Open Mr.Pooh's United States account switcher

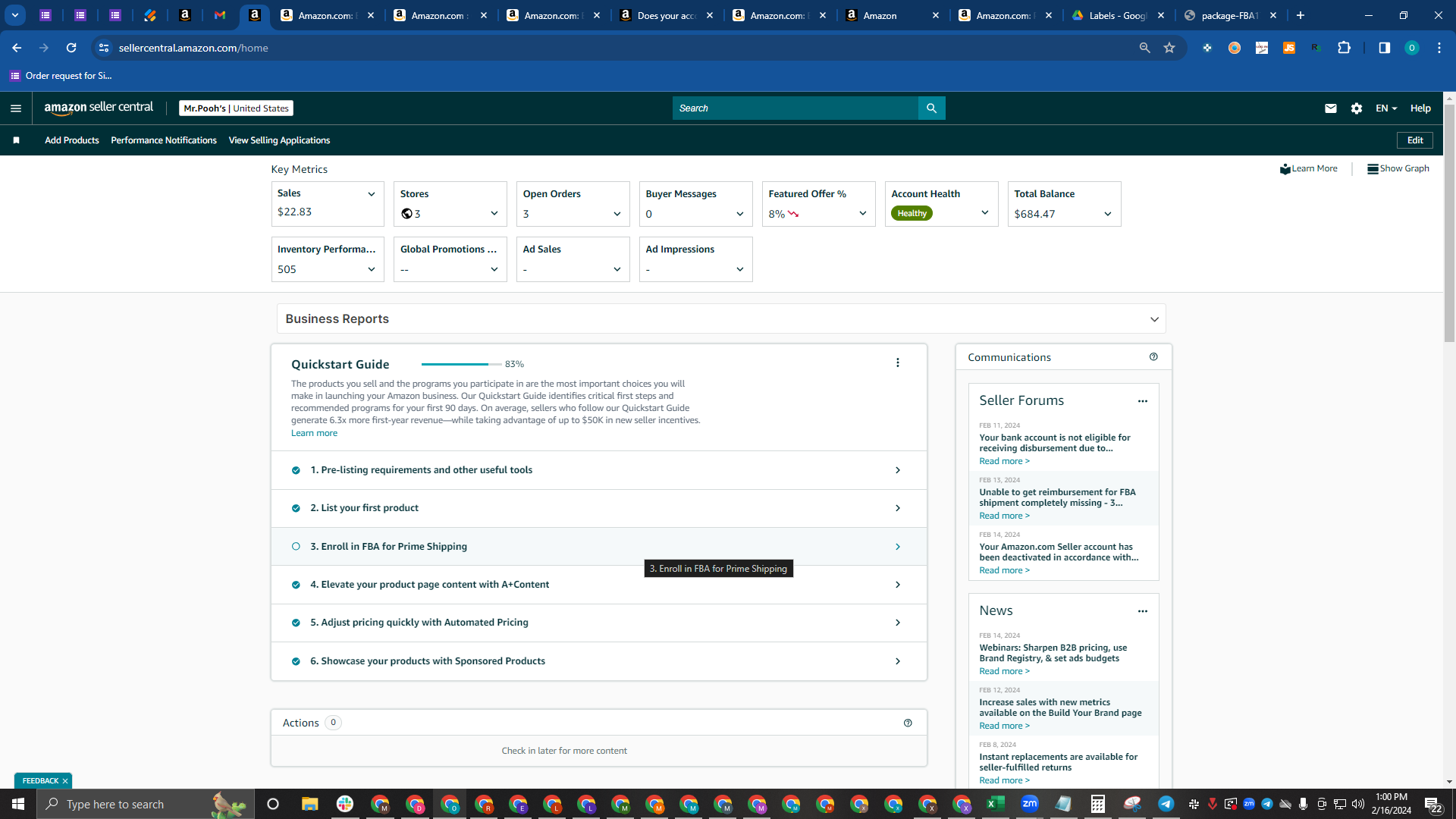pyautogui.click(x=237, y=108)
